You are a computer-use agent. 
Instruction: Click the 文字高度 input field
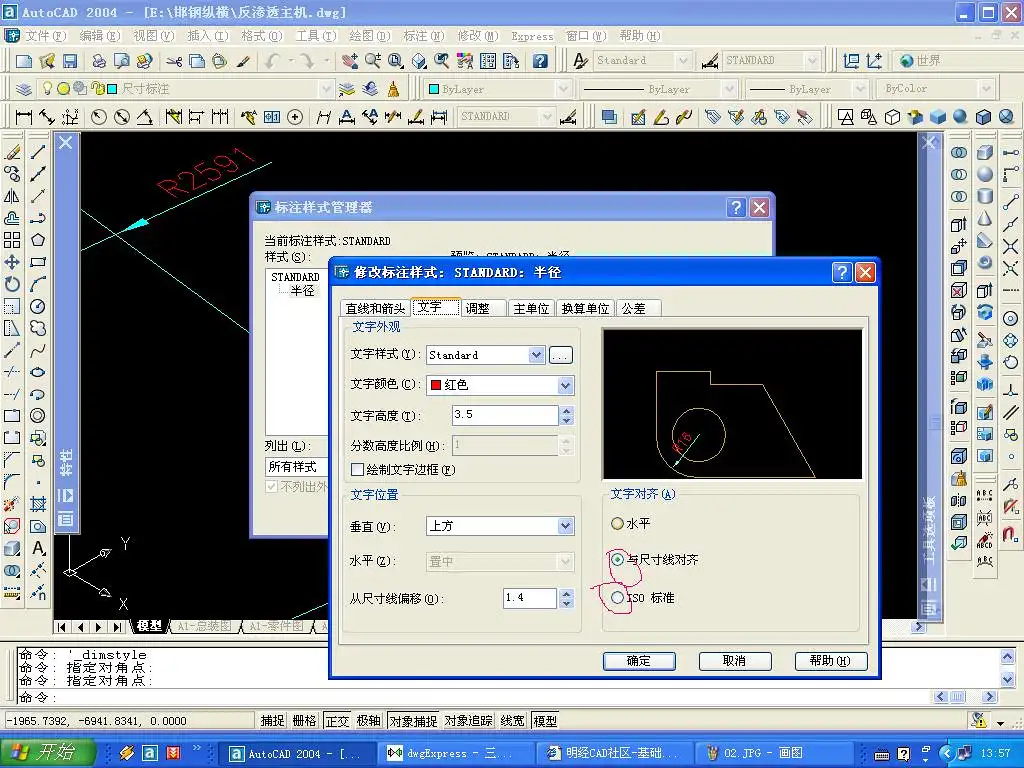[x=505, y=415]
